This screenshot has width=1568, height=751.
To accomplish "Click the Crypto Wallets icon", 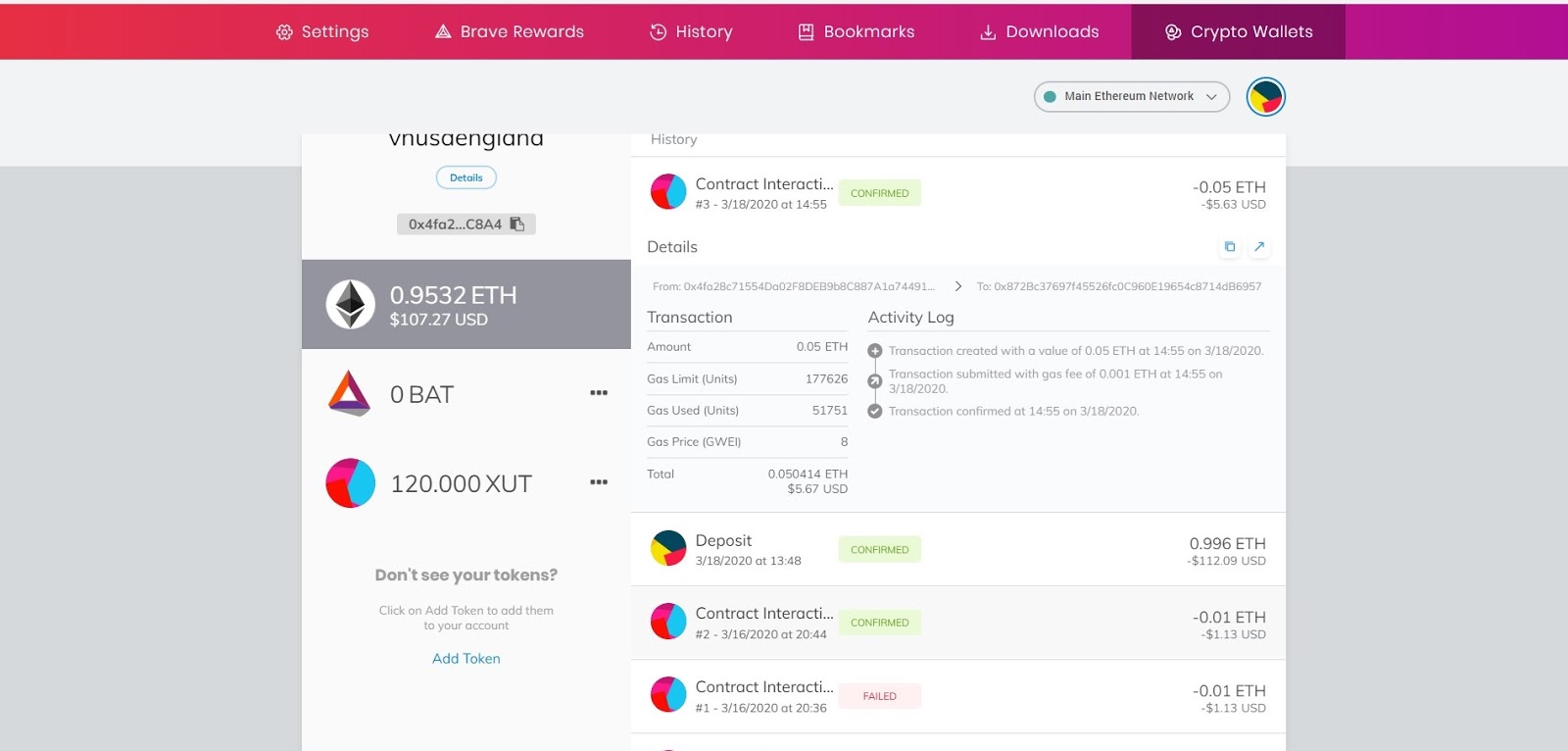I will (1173, 32).
